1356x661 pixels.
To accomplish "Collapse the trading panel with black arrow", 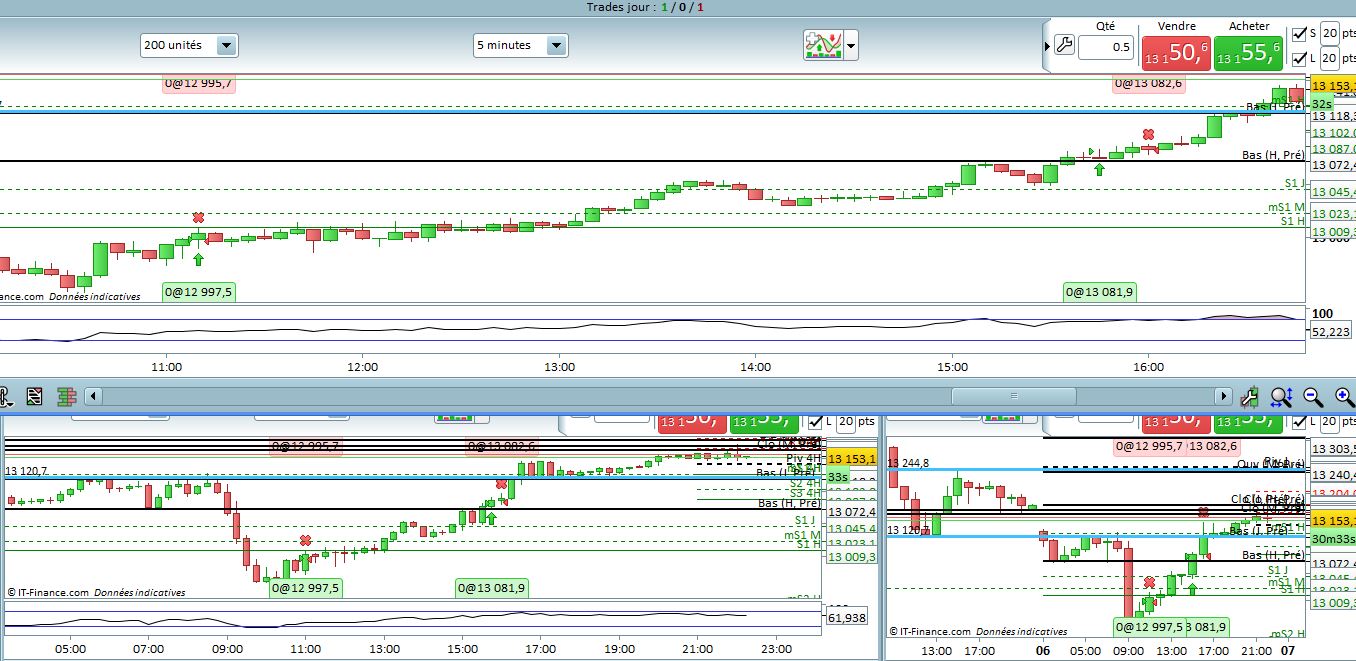I will pos(1047,46).
